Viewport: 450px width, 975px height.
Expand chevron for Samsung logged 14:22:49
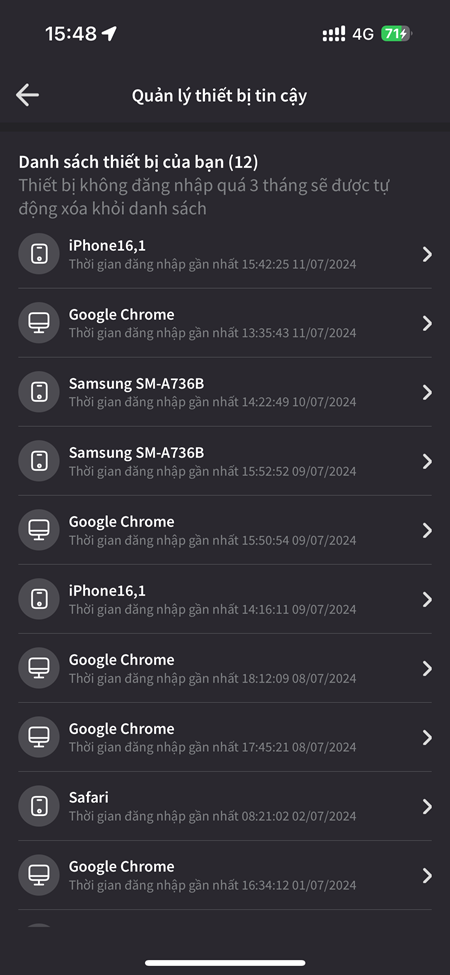click(x=427, y=392)
